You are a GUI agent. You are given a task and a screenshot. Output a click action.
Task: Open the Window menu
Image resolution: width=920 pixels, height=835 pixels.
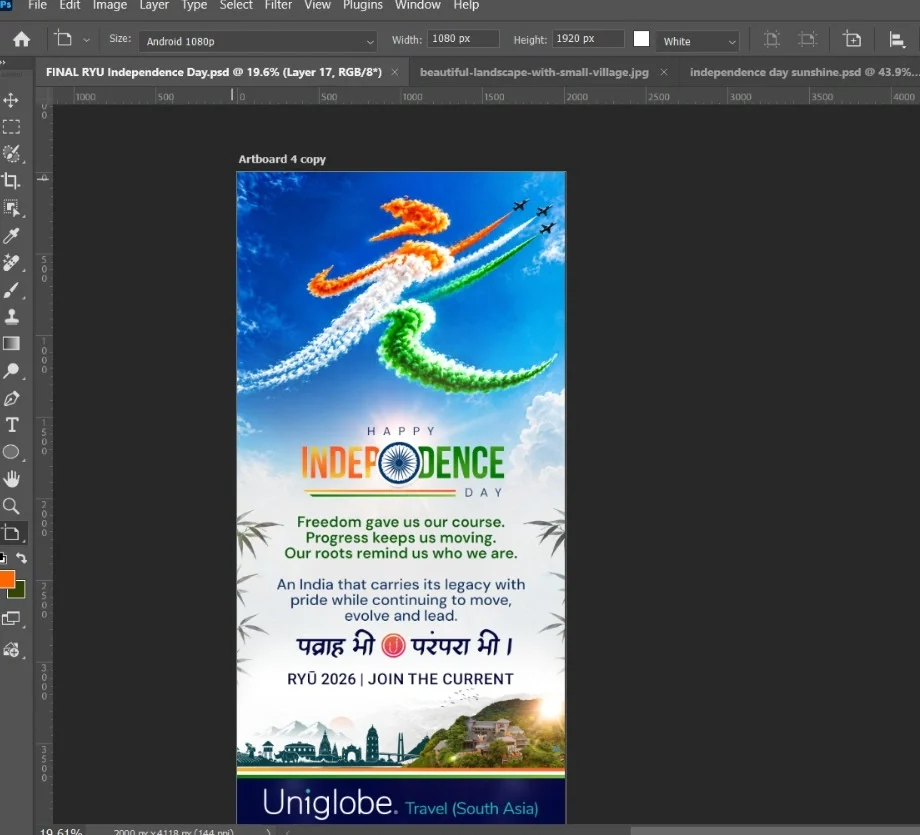tap(418, 5)
